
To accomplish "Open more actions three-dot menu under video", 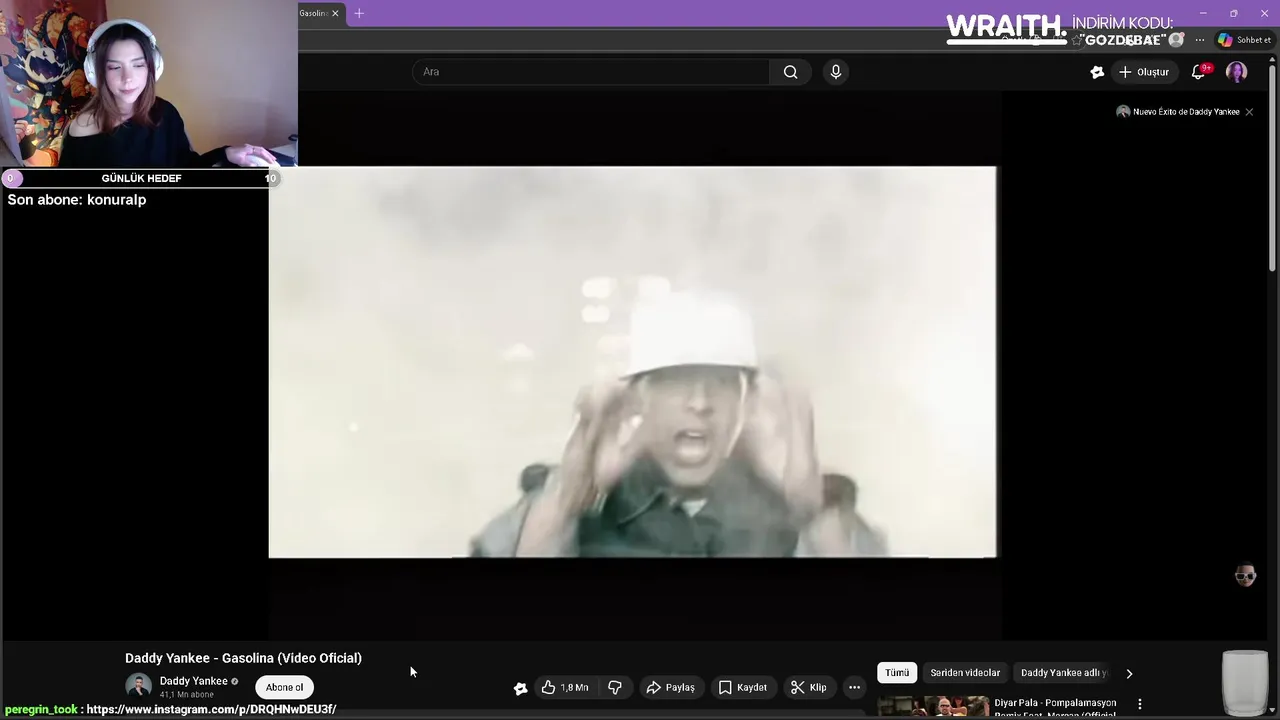I will pyautogui.click(x=854, y=687).
